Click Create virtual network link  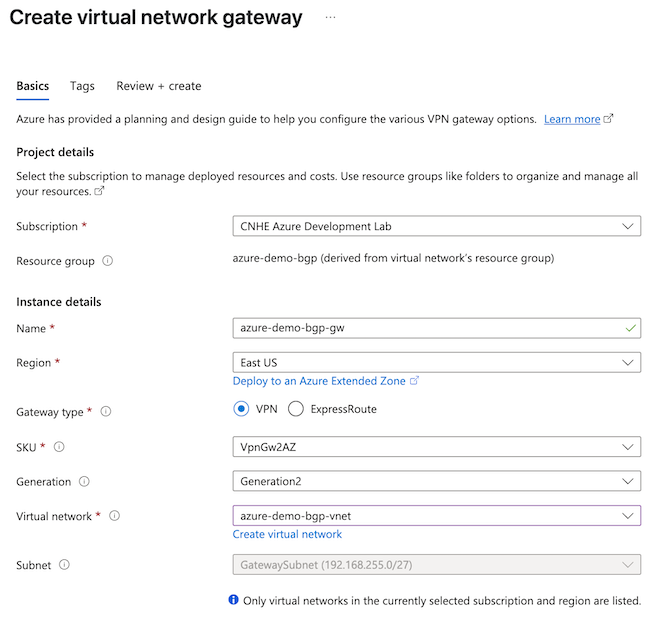(x=287, y=534)
